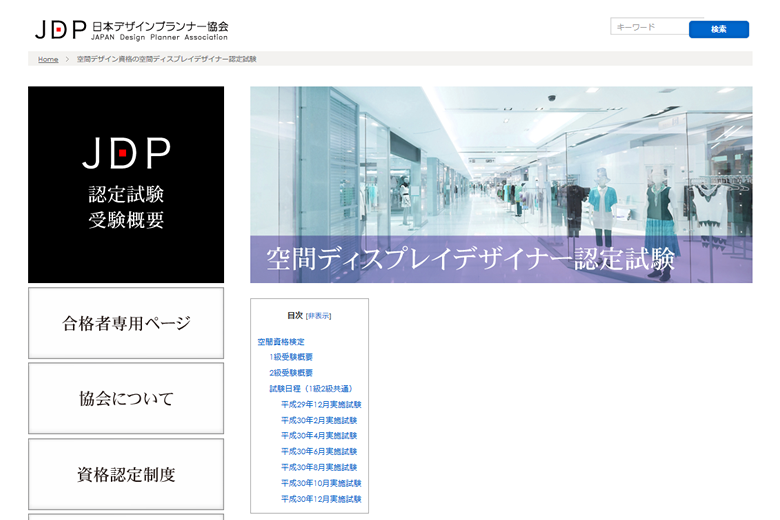Open the 協会について sidebar button
The height and width of the screenshot is (520, 780).
coord(126,399)
